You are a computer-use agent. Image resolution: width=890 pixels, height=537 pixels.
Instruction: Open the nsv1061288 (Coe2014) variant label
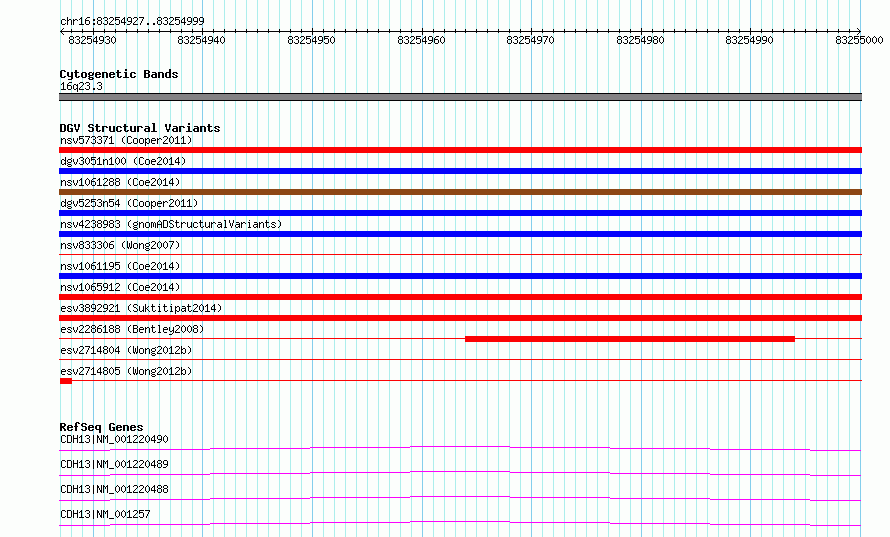(x=120, y=182)
